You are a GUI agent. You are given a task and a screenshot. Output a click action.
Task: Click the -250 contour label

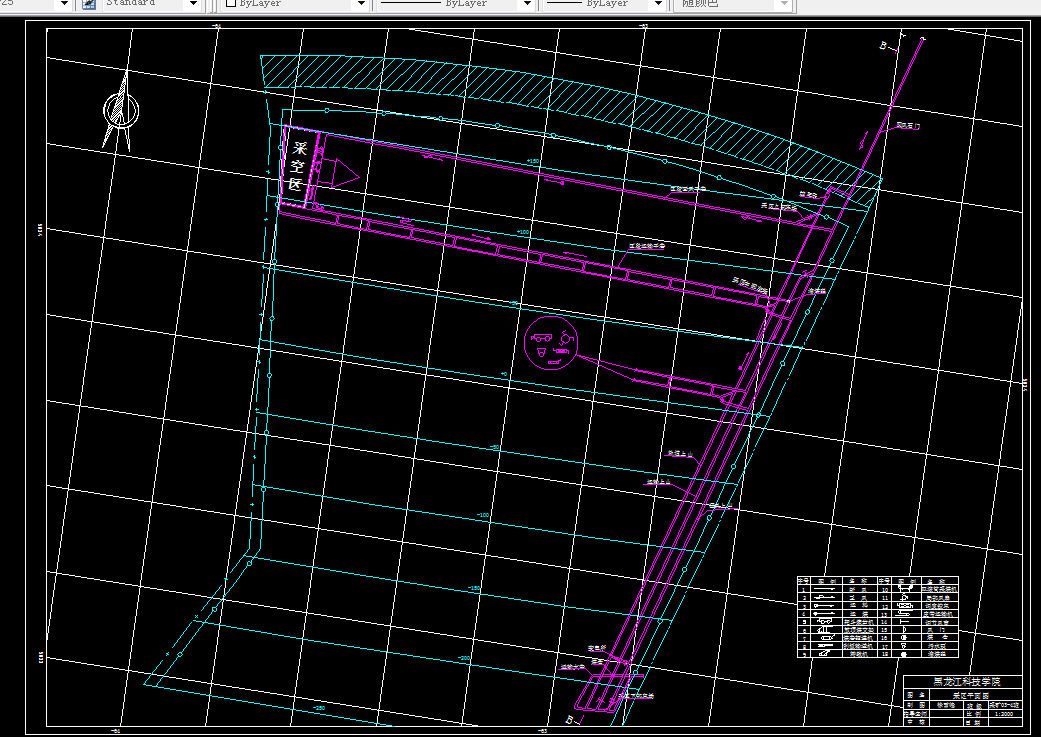point(319,708)
